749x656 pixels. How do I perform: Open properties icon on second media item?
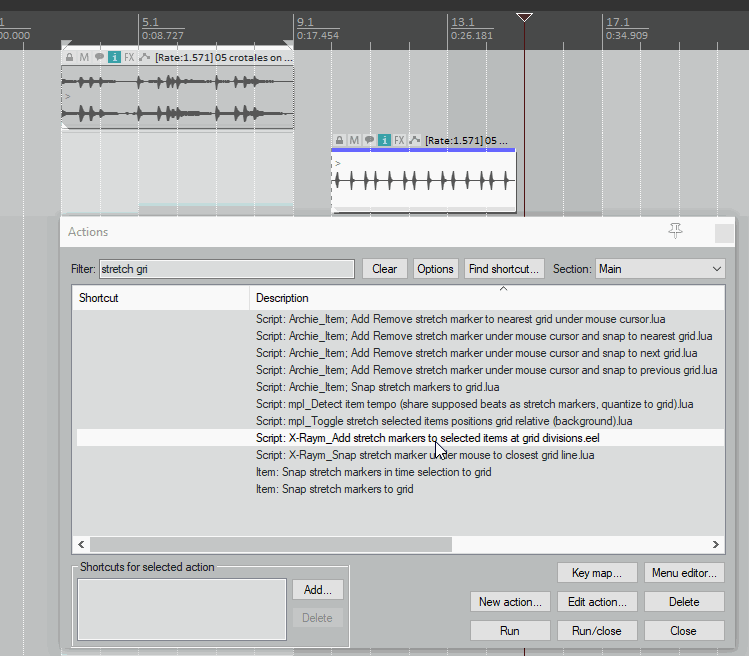[x=384, y=141]
